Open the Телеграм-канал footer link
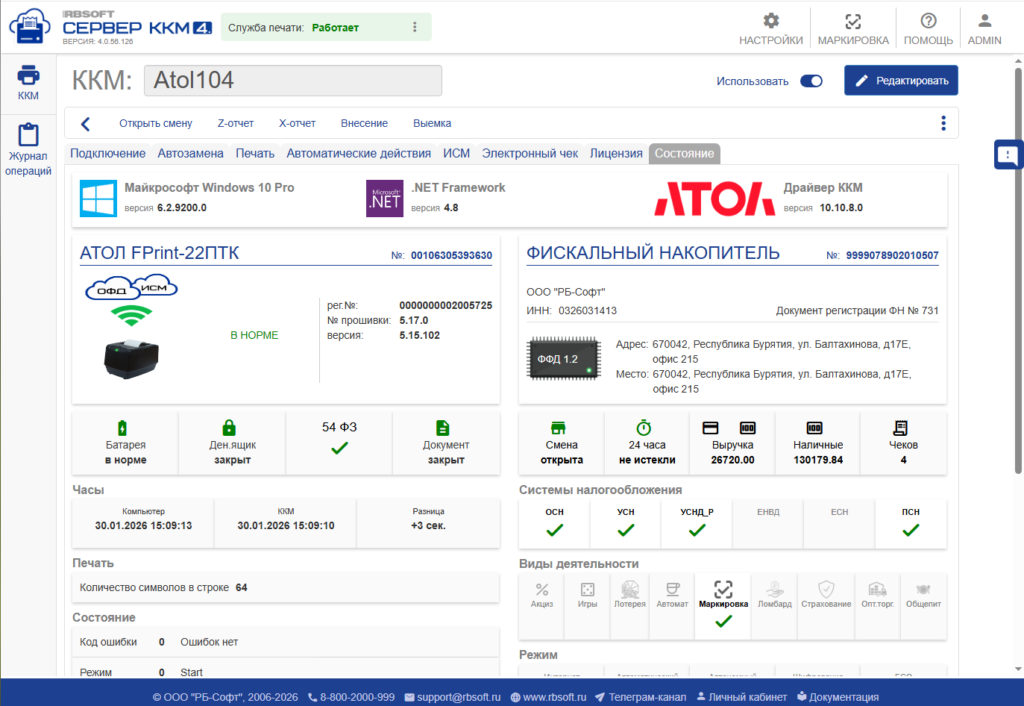The image size is (1024, 706). click(x=639, y=697)
